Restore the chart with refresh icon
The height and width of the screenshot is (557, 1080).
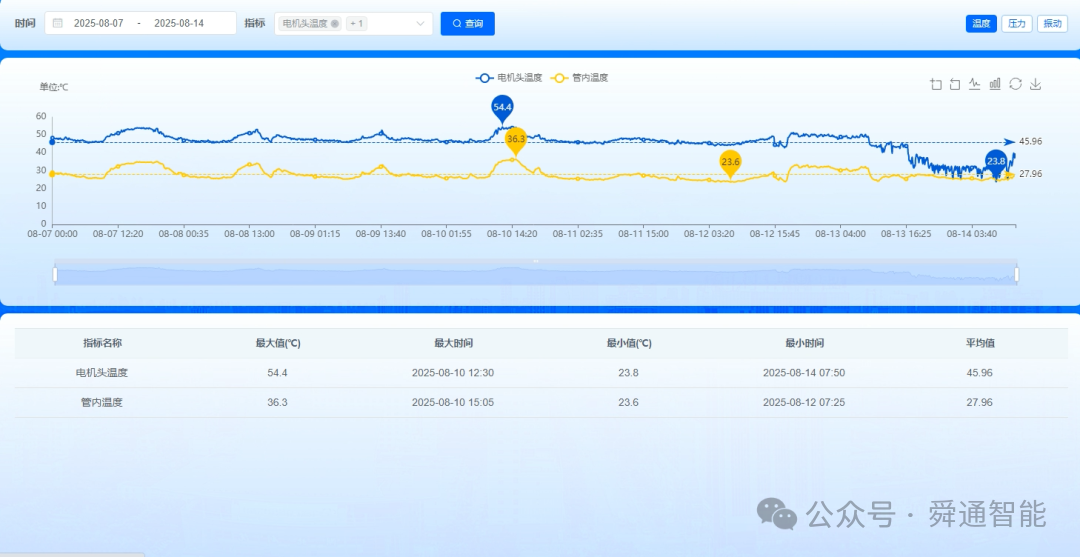(x=1015, y=84)
